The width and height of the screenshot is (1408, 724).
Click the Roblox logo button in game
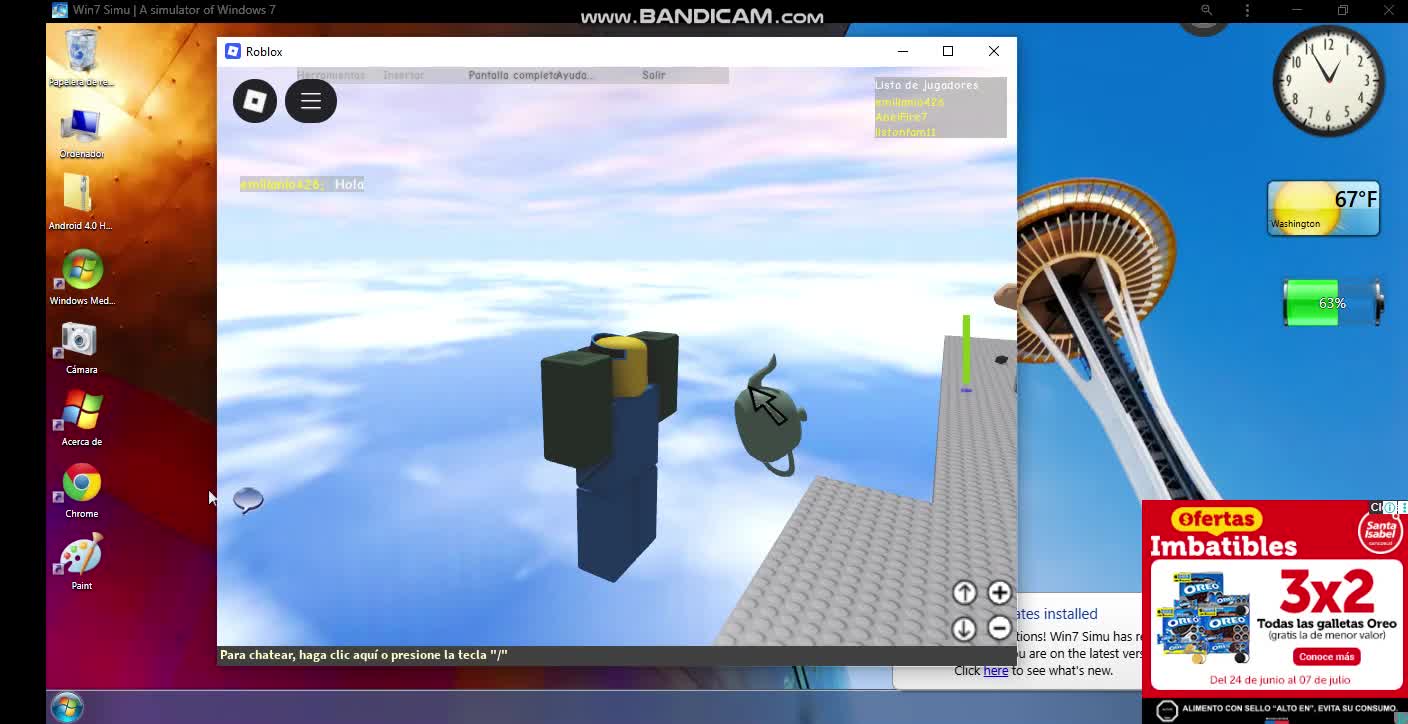pyautogui.click(x=255, y=101)
